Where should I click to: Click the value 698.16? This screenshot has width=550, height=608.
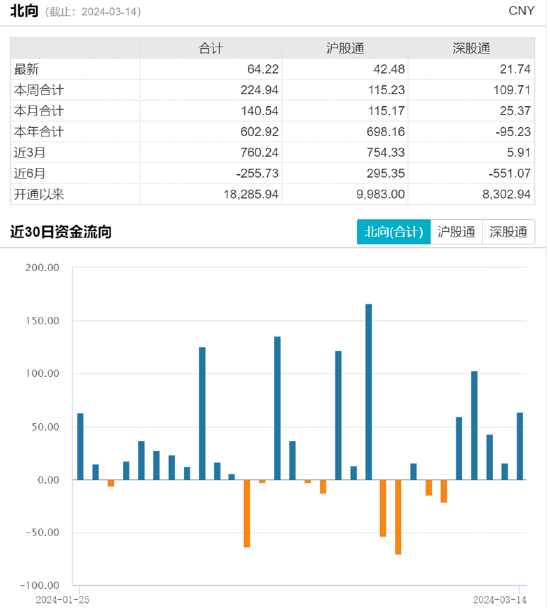point(386,132)
